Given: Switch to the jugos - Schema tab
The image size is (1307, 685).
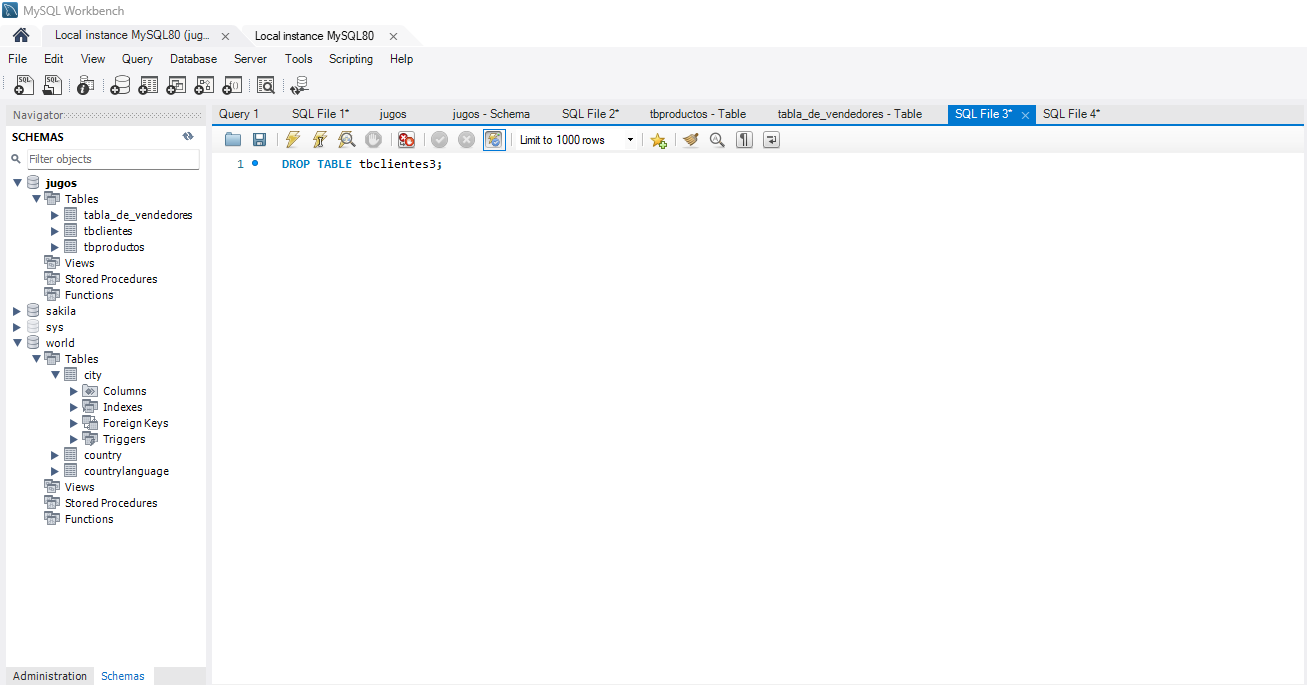Looking at the screenshot, I should tap(491, 114).
